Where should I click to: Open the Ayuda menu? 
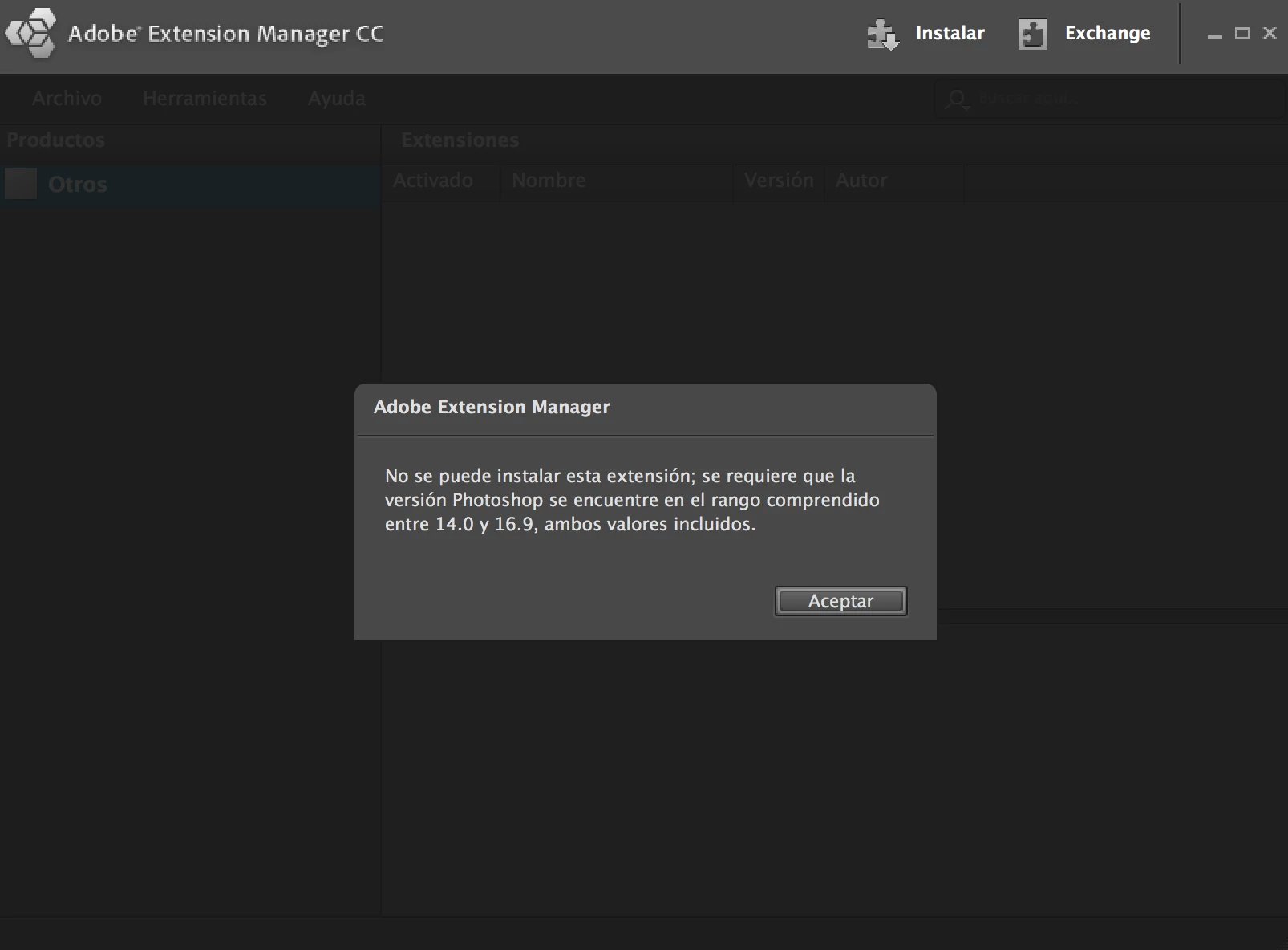point(336,98)
